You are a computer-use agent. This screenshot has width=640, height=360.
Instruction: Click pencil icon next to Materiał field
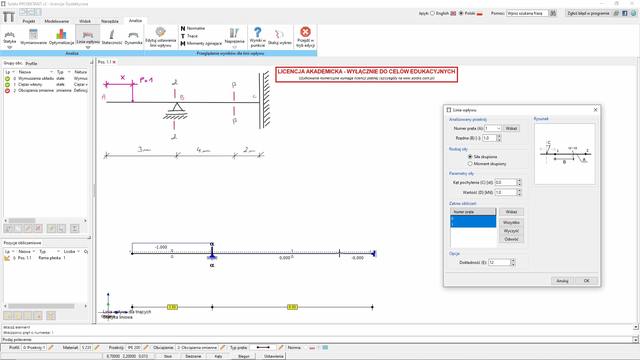click(x=97, y=348)
